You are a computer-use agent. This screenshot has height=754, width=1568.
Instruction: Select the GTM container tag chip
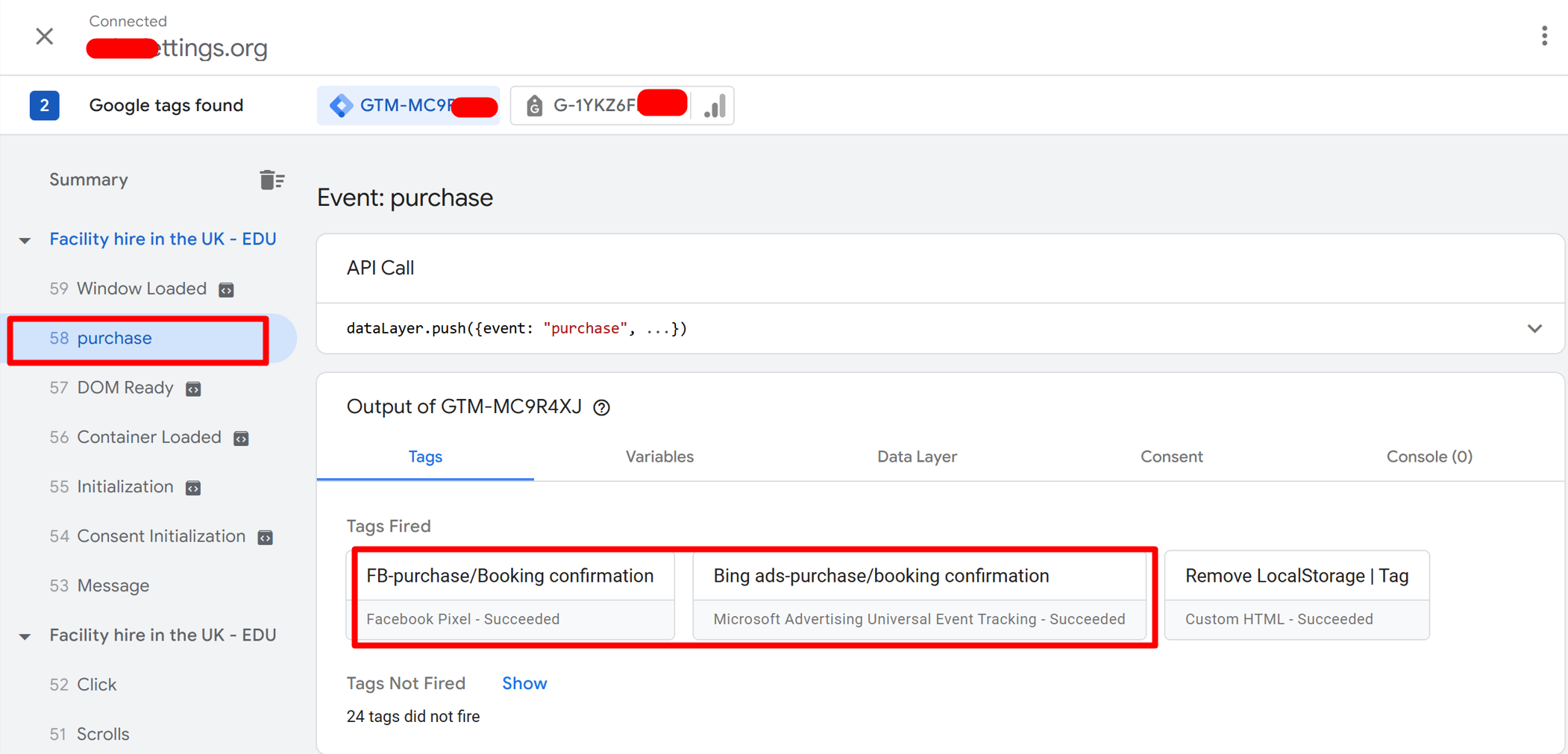point(408,105)
